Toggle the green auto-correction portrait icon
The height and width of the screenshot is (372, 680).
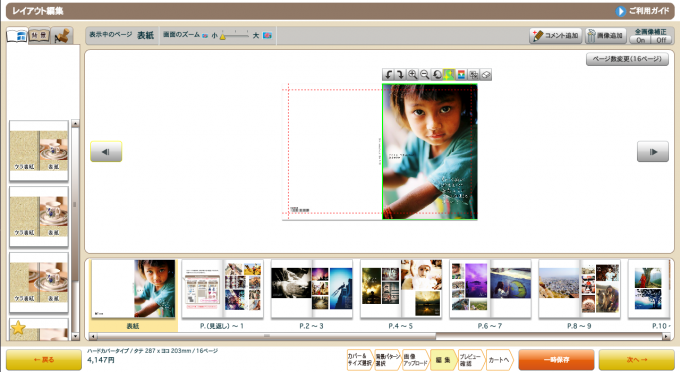pos(449,75)
